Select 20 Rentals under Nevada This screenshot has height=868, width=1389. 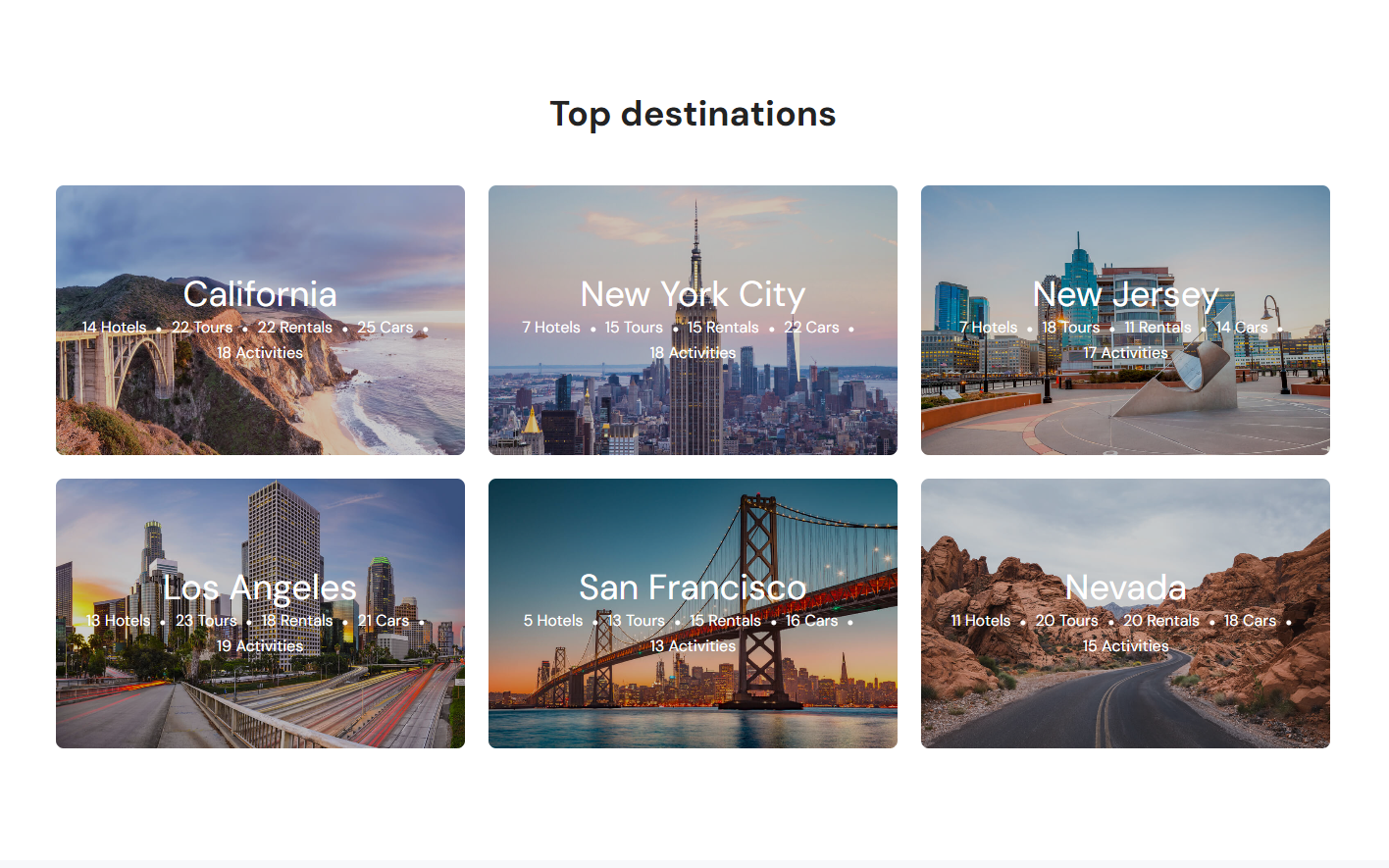[x=1161, y=621]
